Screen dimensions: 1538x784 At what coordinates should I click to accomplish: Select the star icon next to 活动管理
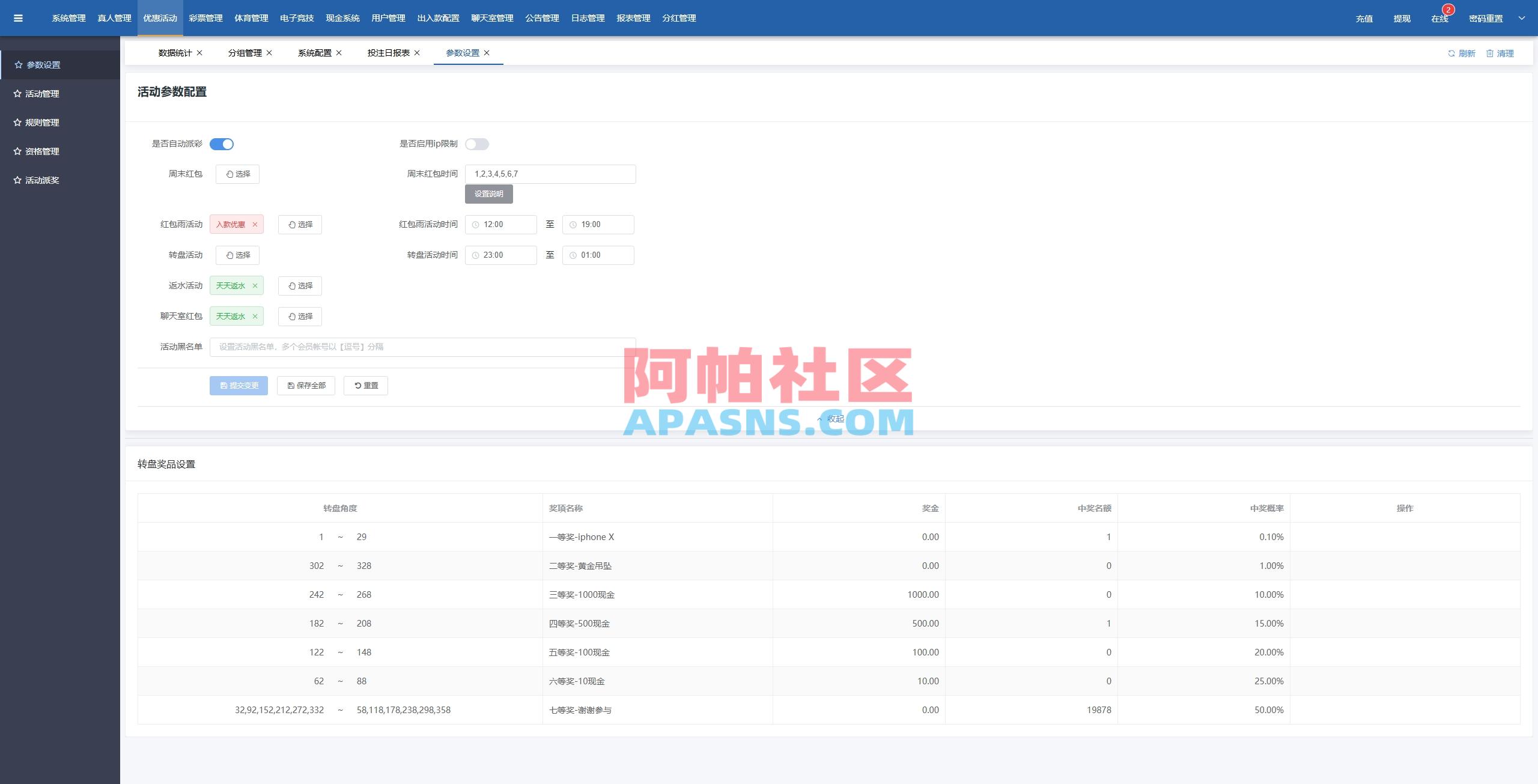click(x=17, y=94)
